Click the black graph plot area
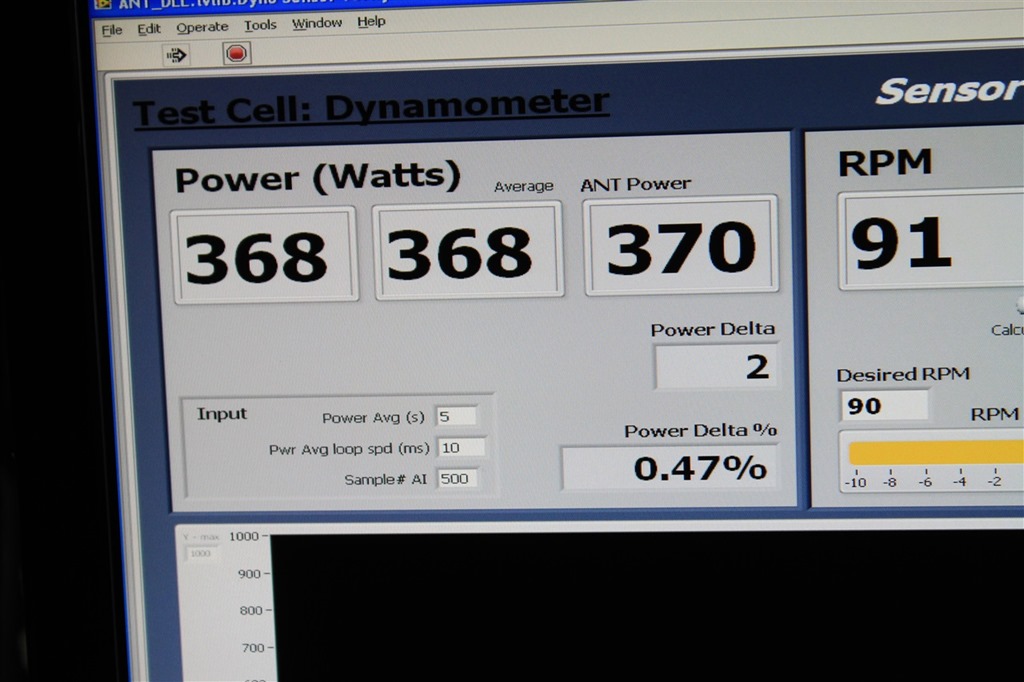 [647, 608]
